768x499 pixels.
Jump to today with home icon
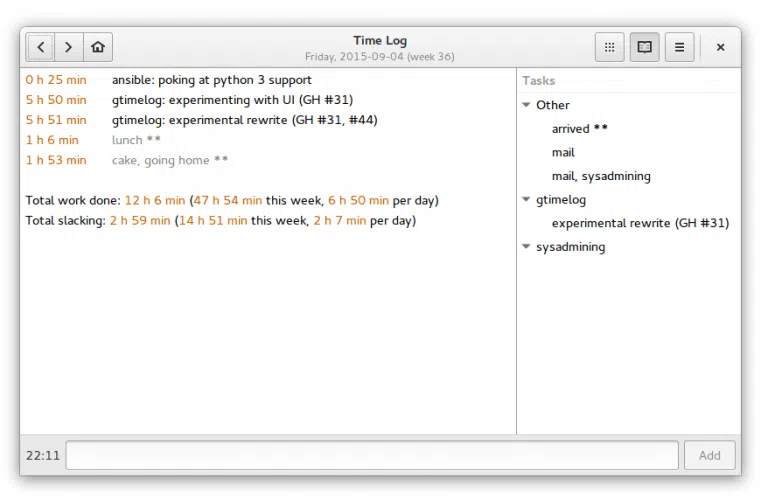point(97,47)
